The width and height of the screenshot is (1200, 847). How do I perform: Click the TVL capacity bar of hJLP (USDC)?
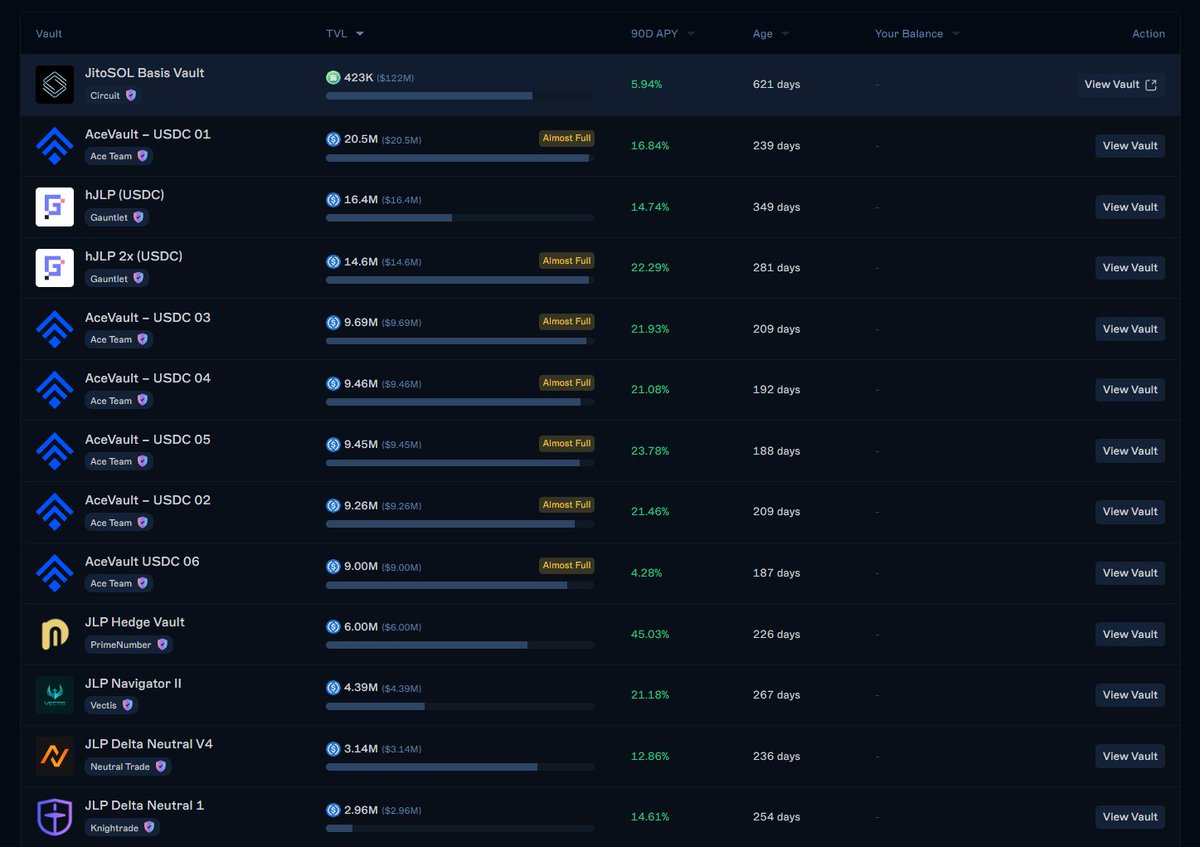tap(460, 218)
